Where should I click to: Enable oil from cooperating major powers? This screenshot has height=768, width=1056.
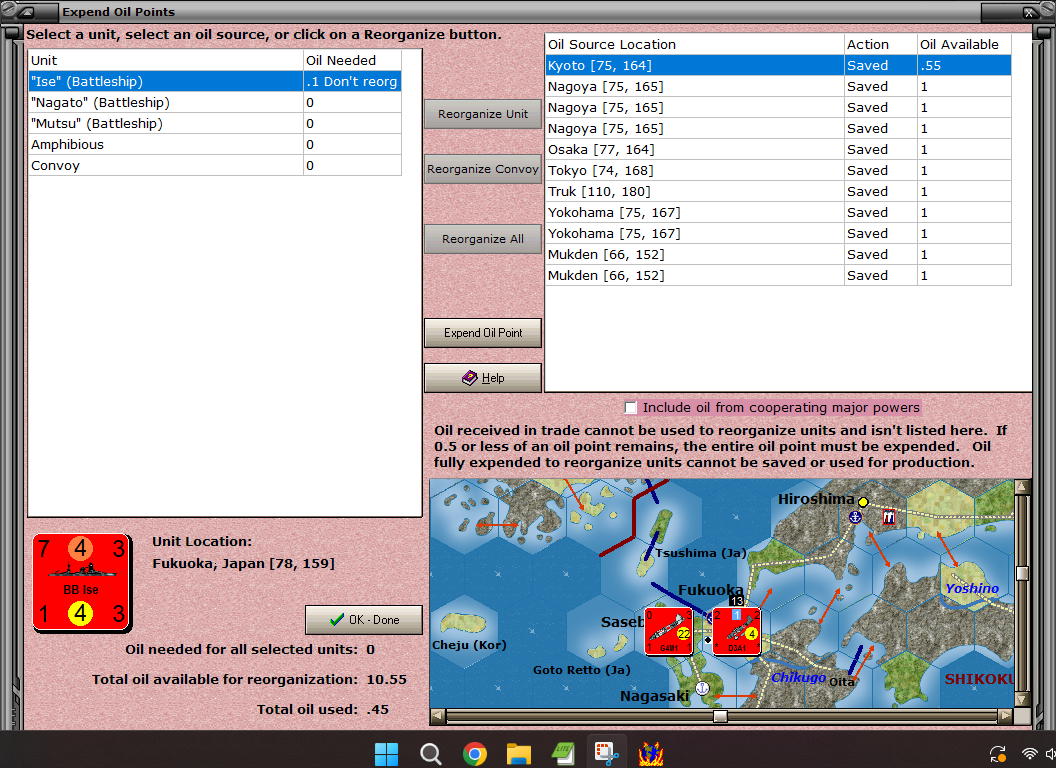pyautogui.click(x=630, y=408)
